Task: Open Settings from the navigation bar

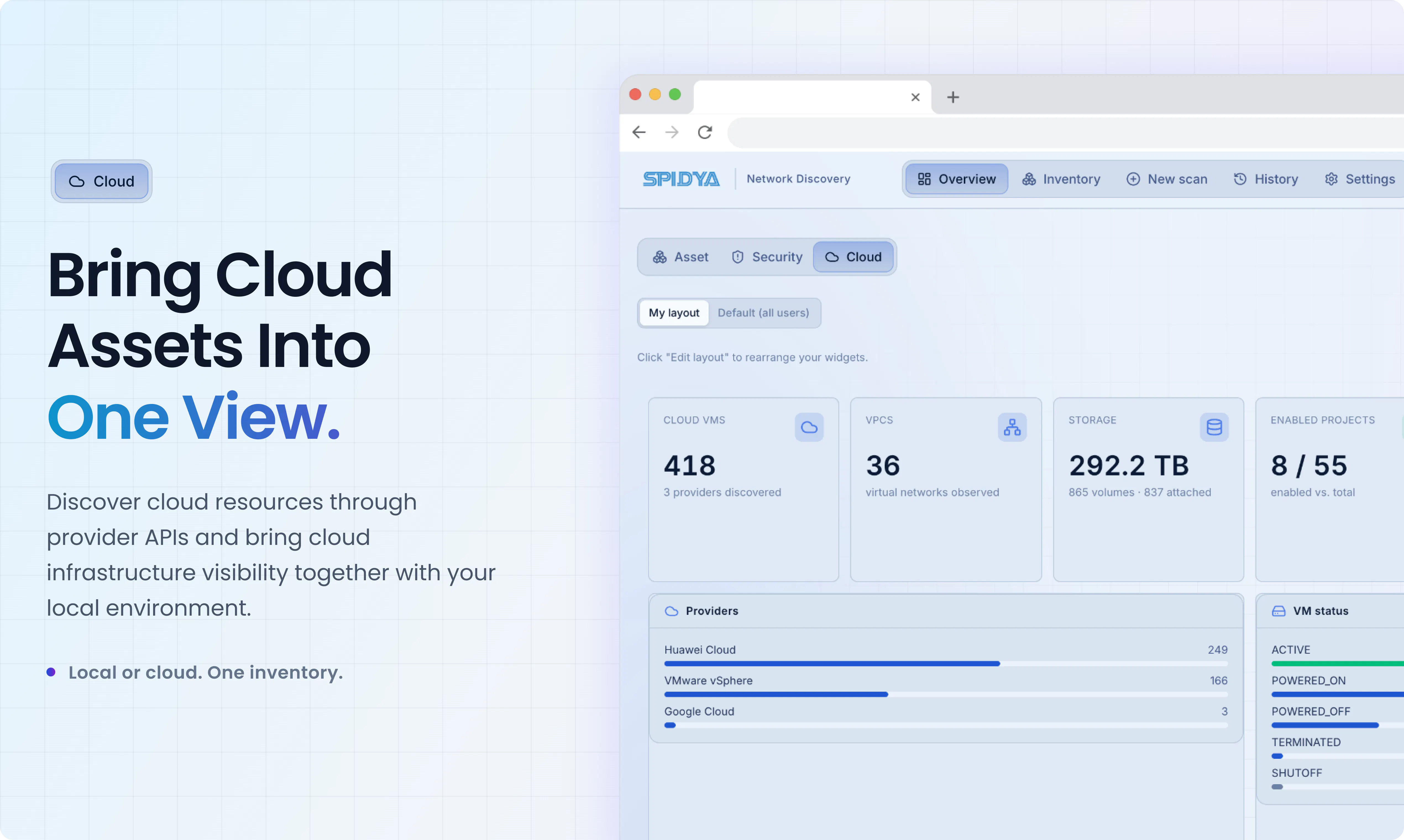Action: [1360, 179]
